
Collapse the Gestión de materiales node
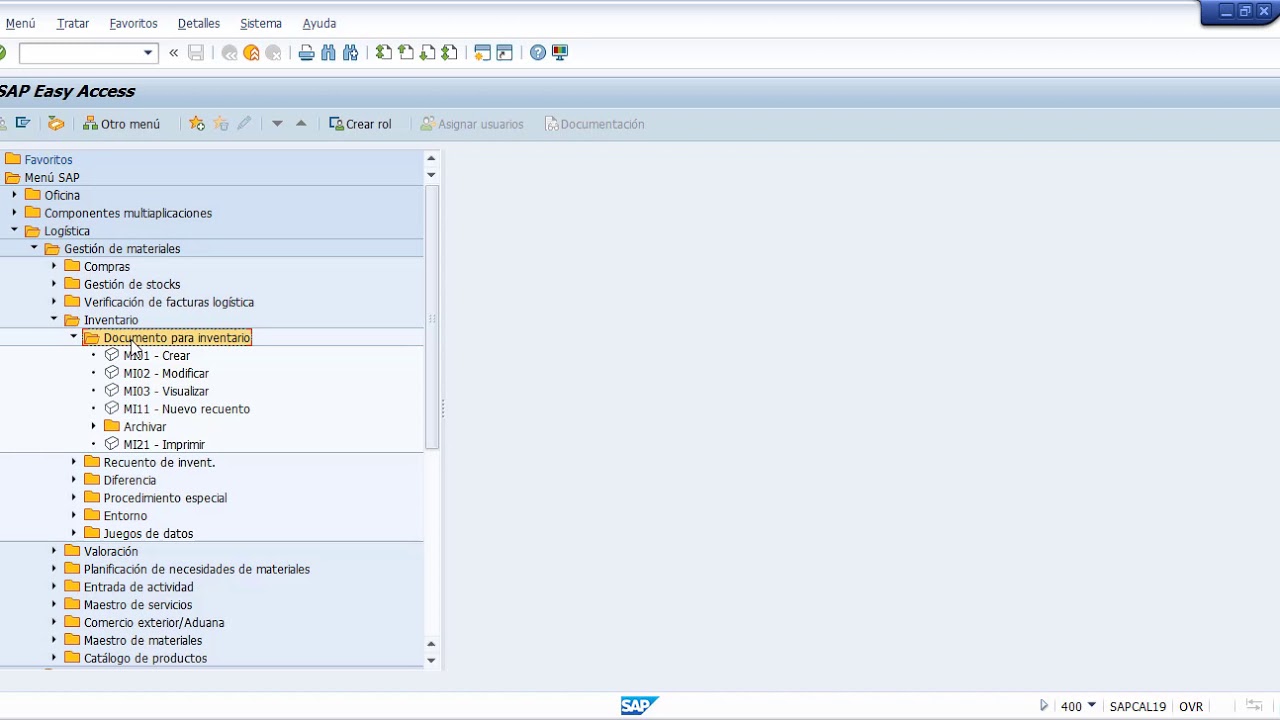[34, 248]
